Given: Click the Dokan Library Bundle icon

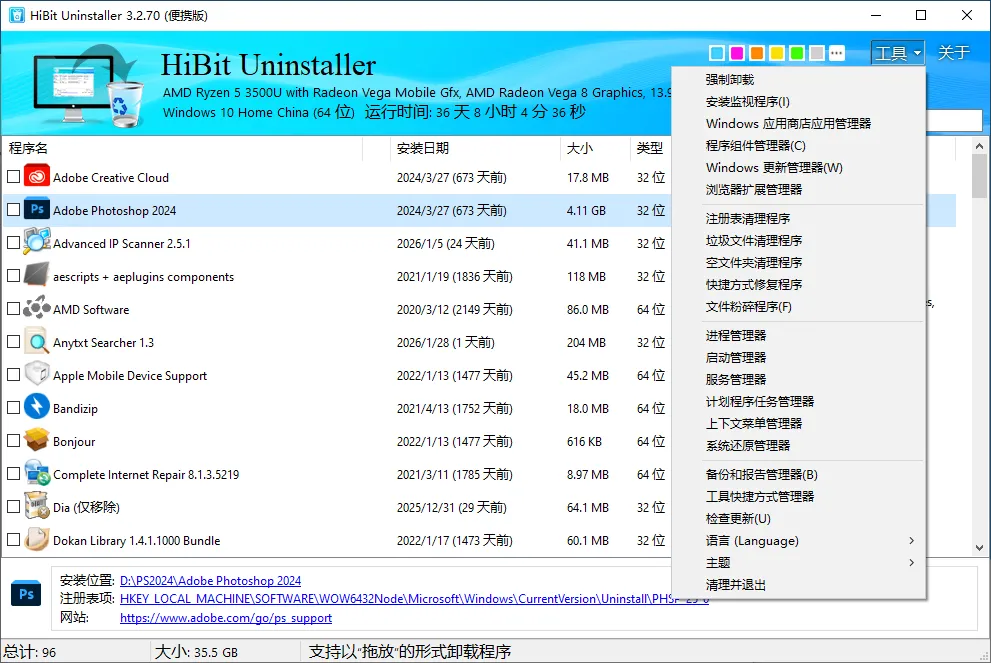Looking at the screenshot, I should pos(37,540).
